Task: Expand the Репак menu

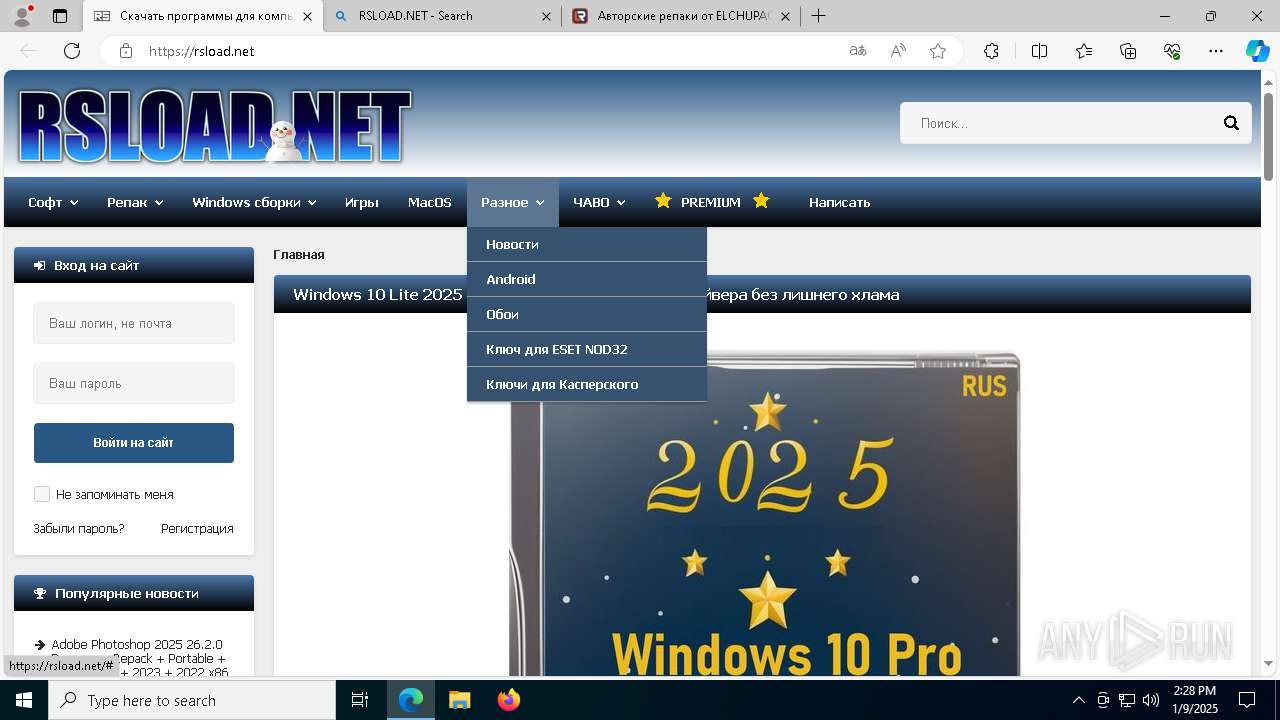Action: pos(135,202)
